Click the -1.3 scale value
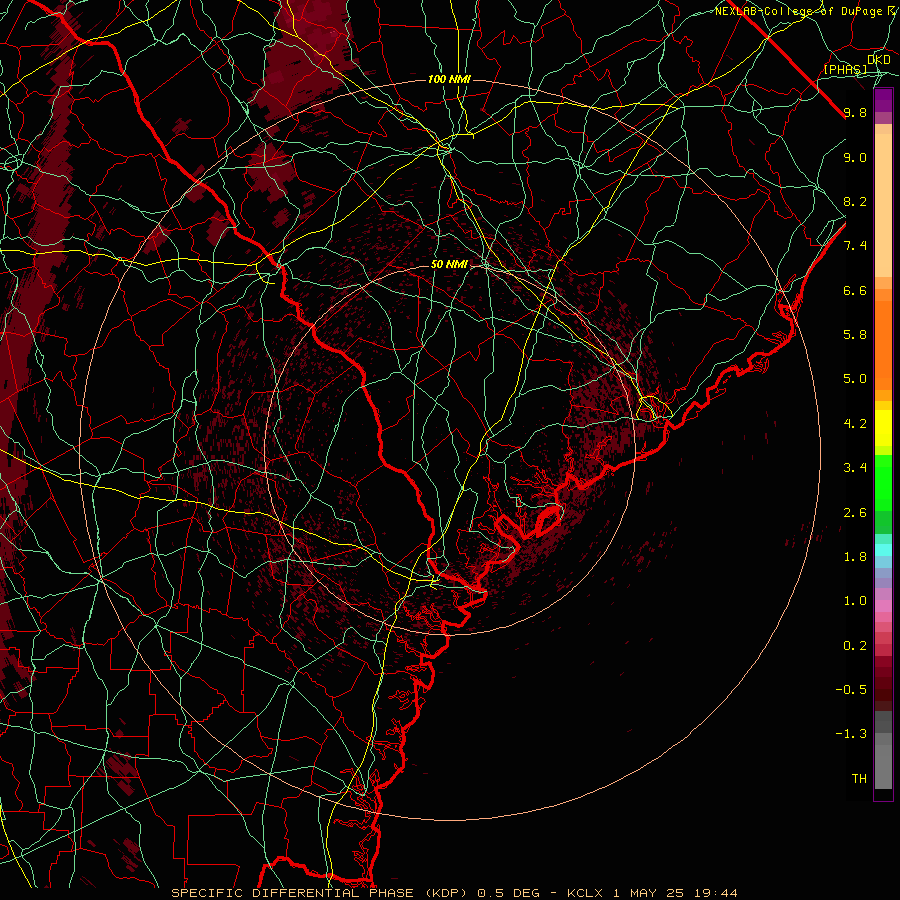 point(851,734)
